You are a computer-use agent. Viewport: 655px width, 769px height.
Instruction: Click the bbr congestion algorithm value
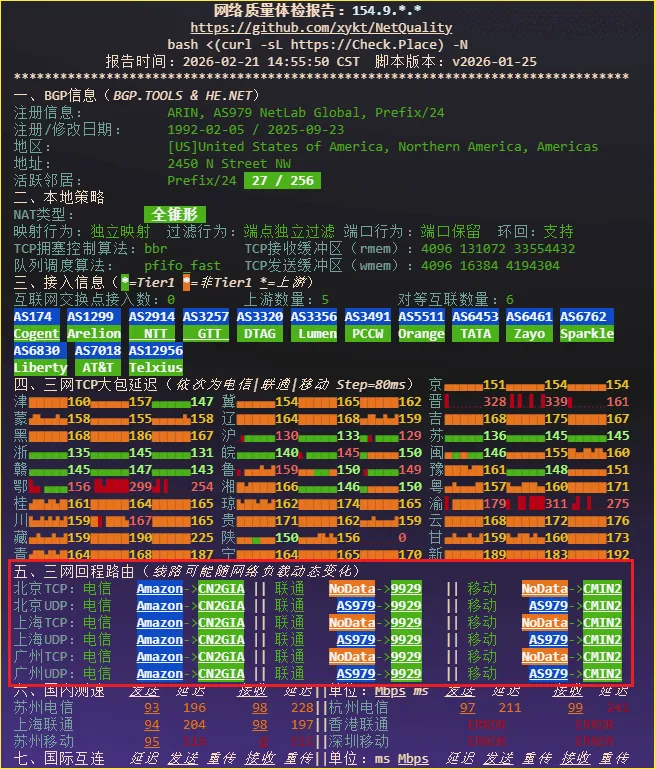click(x=155, y=249)
